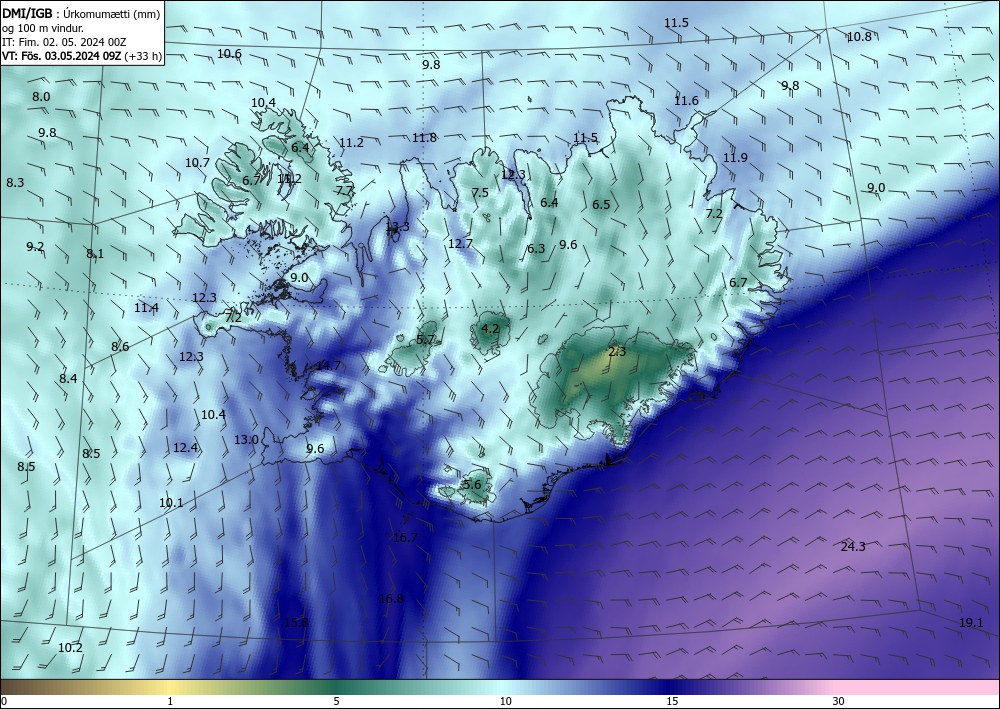
Task: Click the legend tick label 15
Action: point(672,702)
